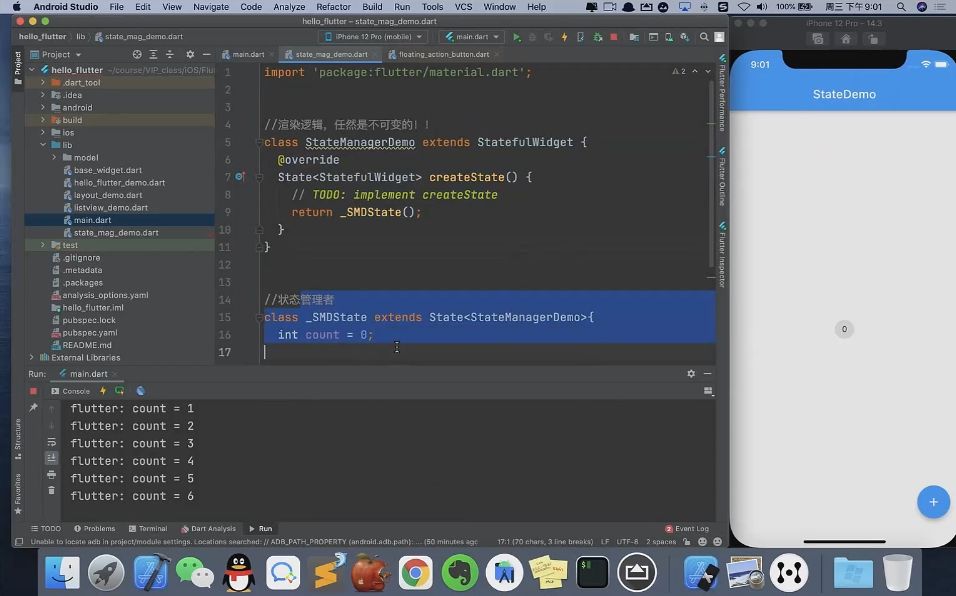Expand all in Project panel
The image size is (956, 596).
[154, 54]
